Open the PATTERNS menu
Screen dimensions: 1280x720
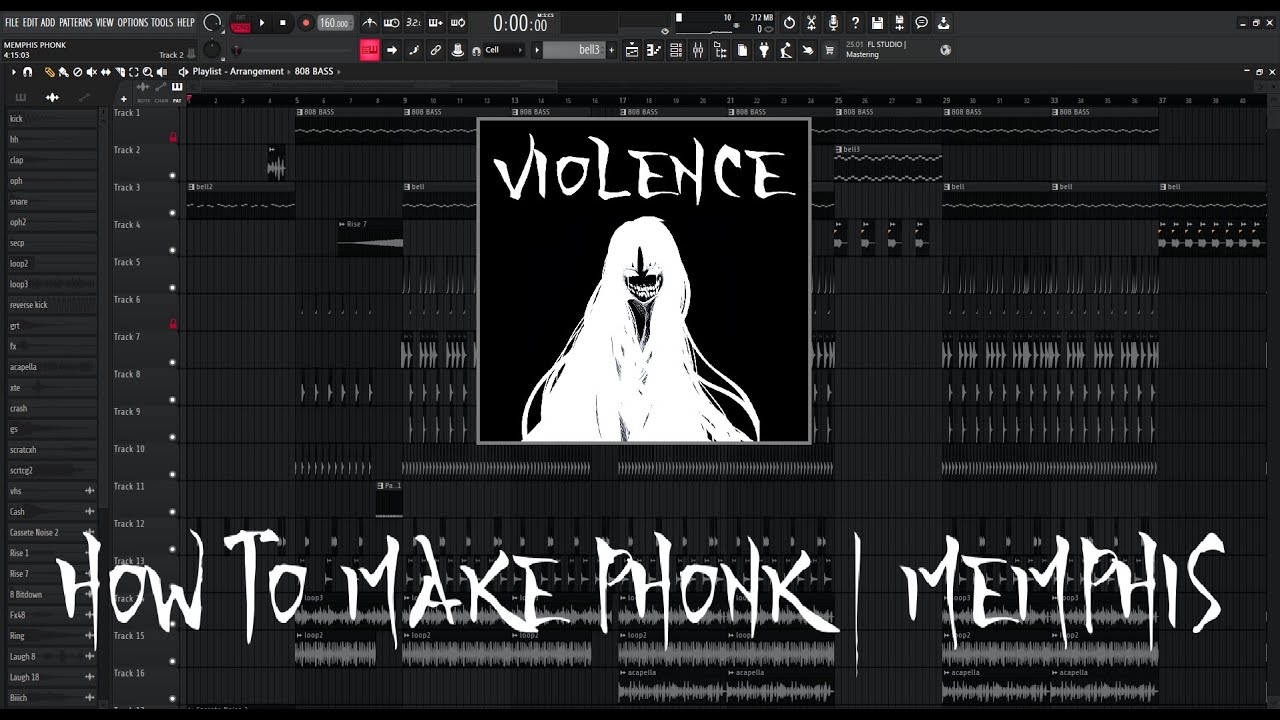[x=76, y=23]
